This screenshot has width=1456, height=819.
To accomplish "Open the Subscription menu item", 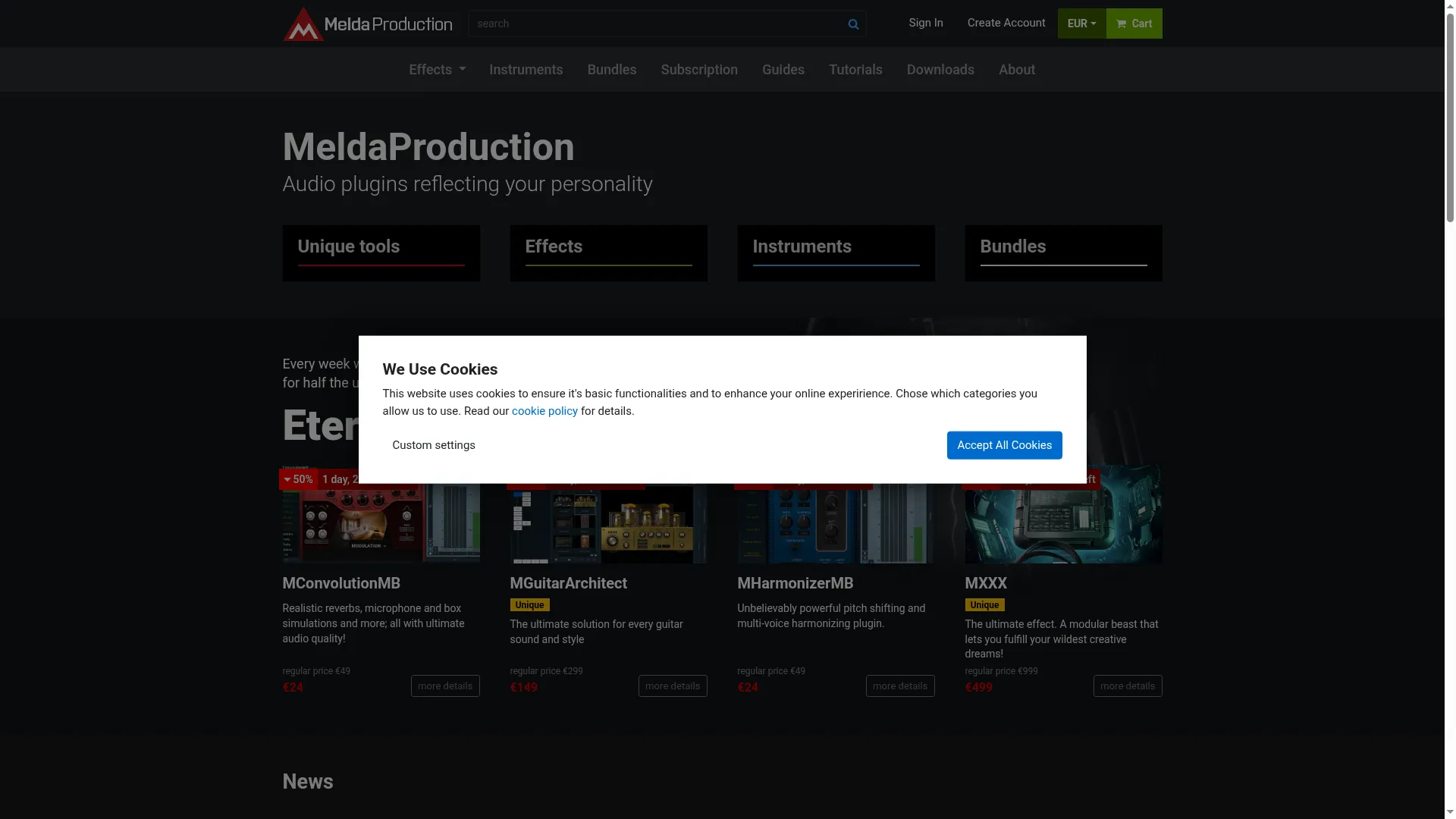I will [x=698, y=70].
